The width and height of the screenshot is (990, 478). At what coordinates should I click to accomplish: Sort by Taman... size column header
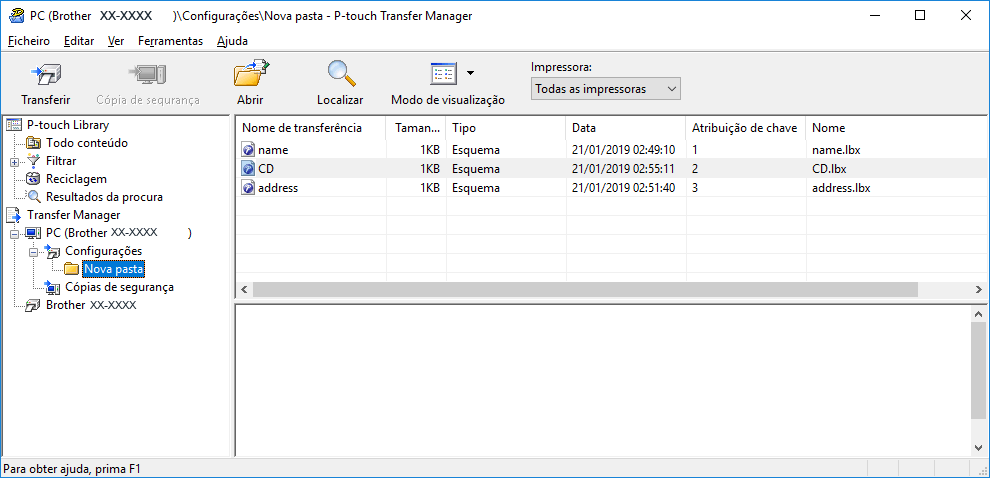(415, 128)
